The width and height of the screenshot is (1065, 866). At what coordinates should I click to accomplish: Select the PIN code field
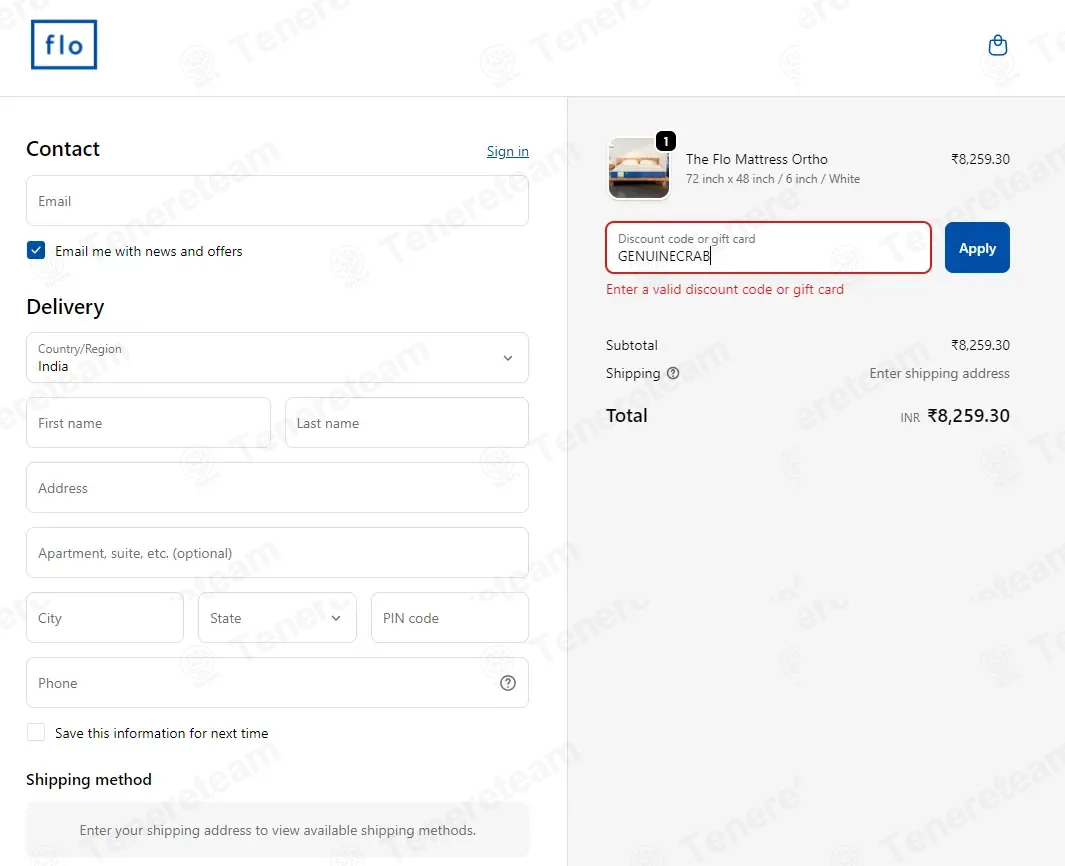[450, 618]
